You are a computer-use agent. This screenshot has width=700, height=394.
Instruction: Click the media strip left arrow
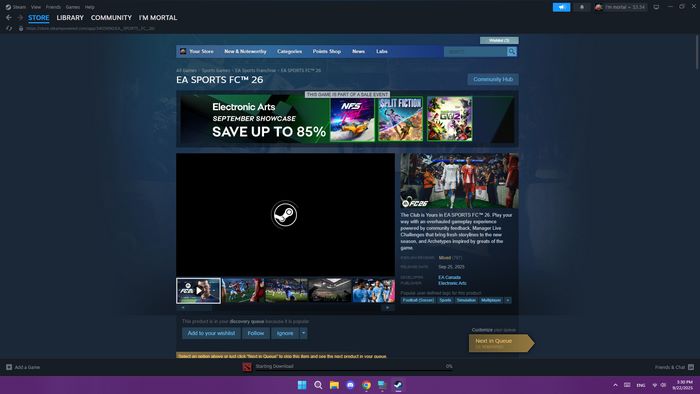(x=183, y=307)
